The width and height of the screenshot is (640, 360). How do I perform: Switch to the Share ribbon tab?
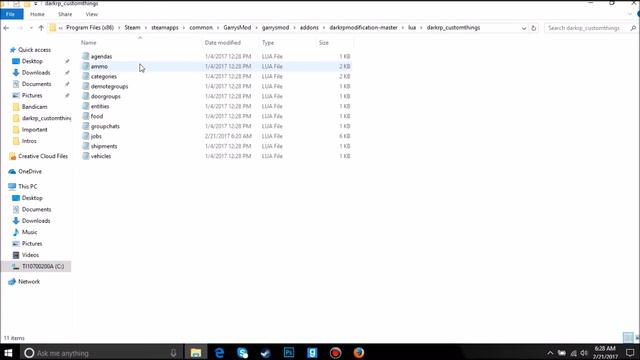pos(65,14)
